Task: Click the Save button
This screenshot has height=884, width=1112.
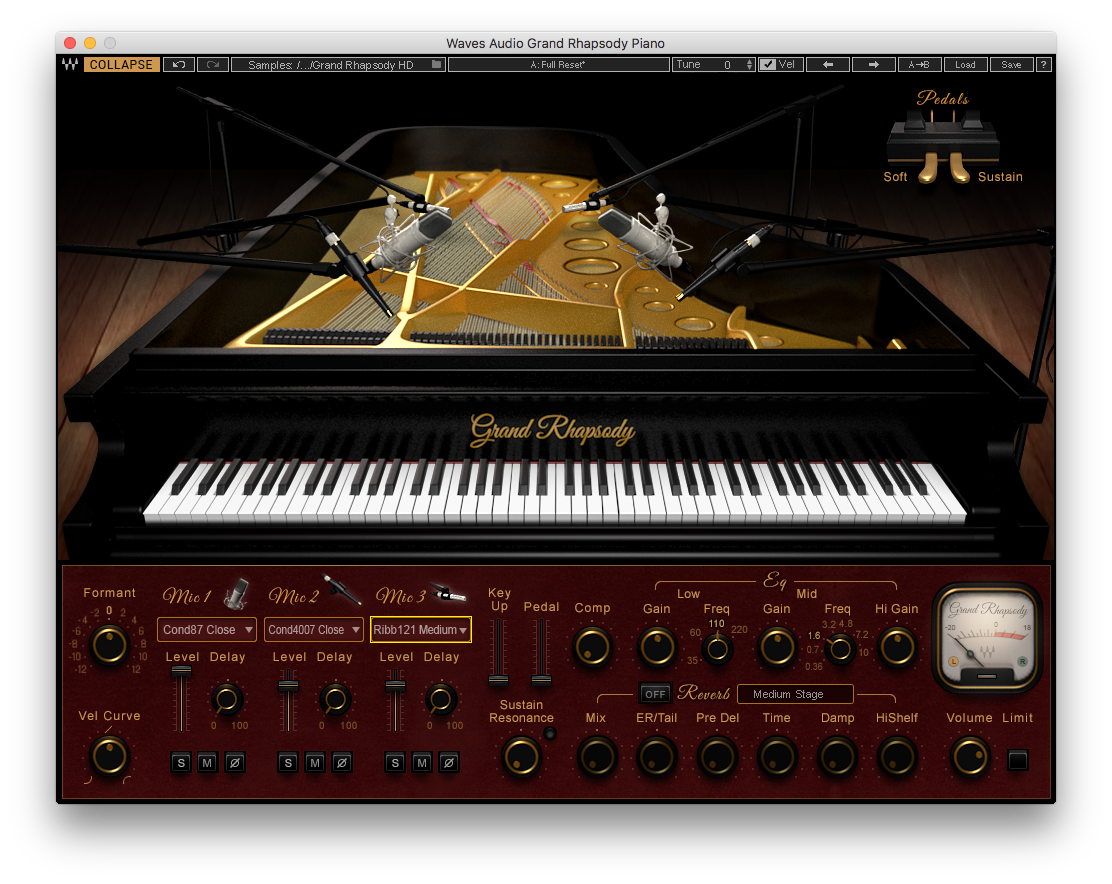Action: click(x=1011, y=65)
